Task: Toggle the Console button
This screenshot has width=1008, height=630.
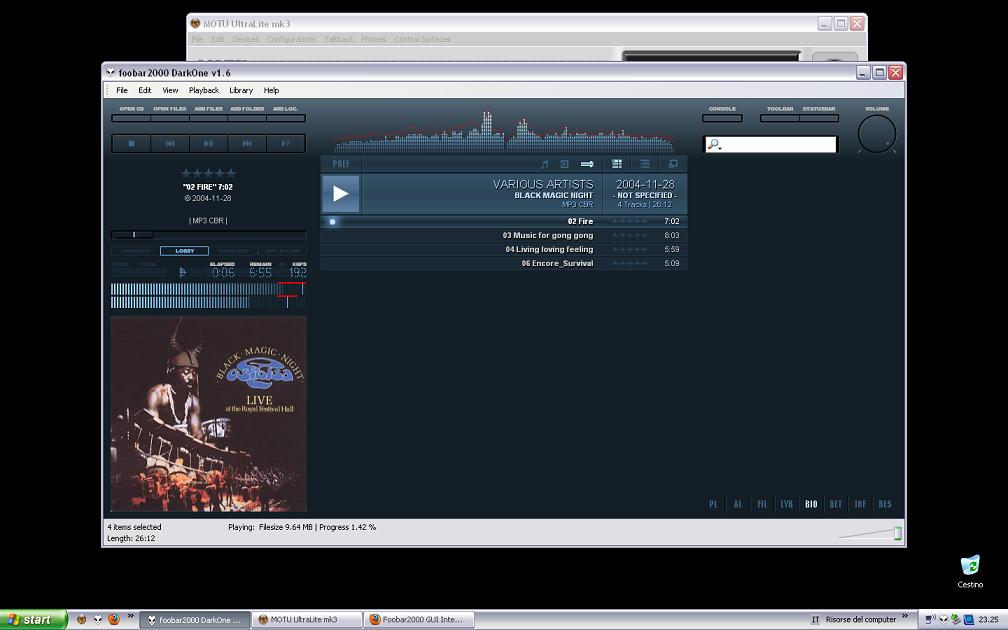Action: tap(722, 118)
